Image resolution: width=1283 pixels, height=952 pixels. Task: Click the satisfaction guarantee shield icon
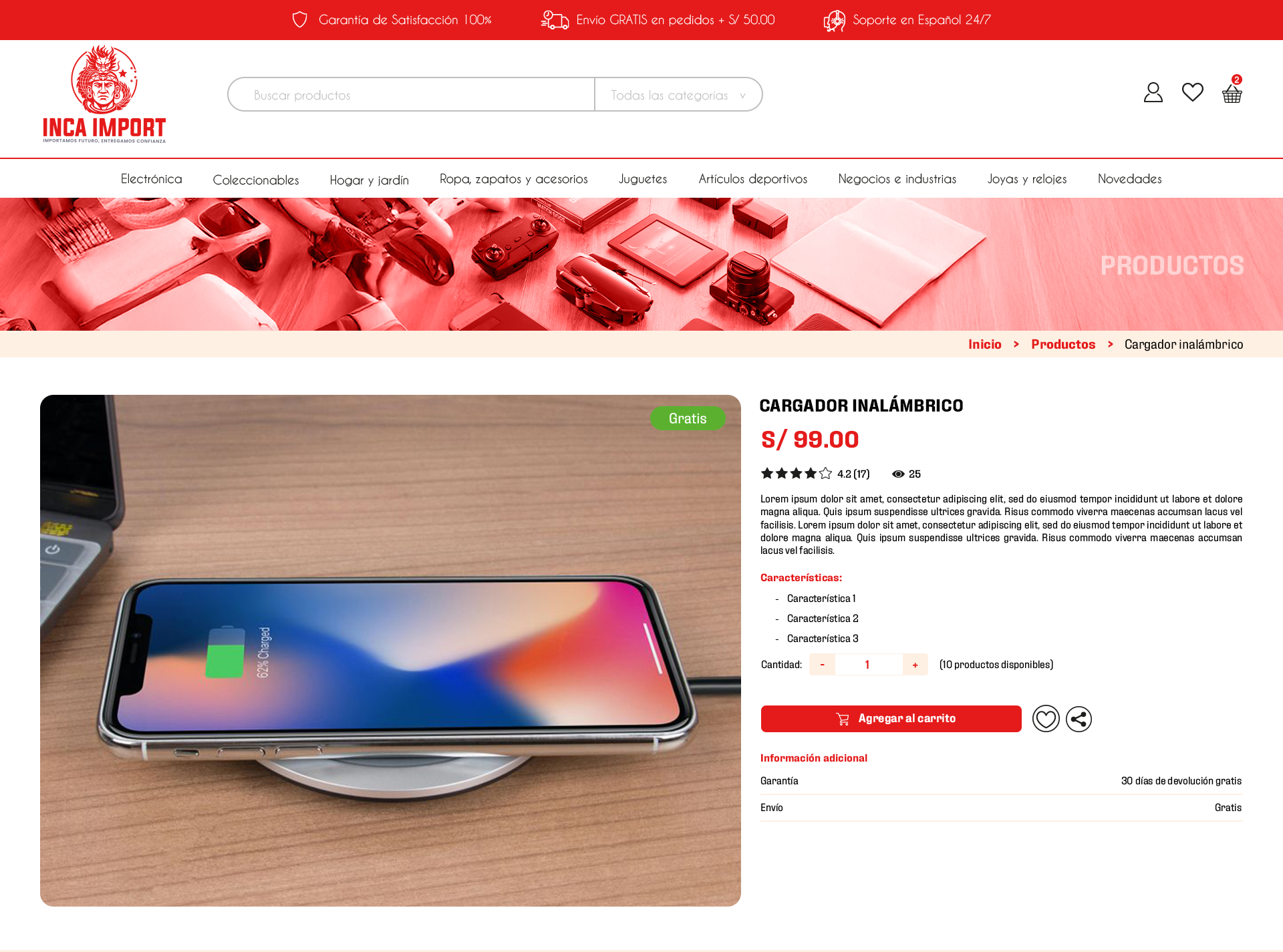coord(300,20)
